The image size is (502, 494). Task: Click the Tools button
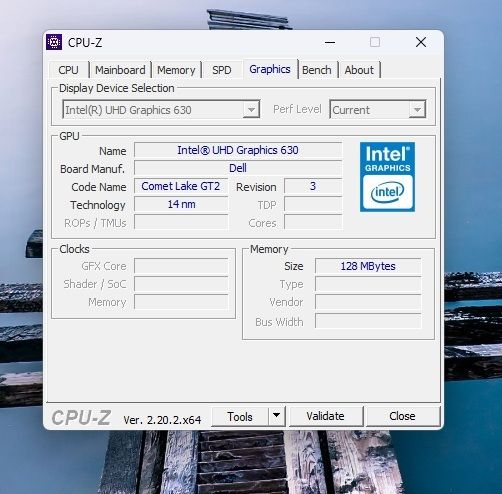coord(240,416)
